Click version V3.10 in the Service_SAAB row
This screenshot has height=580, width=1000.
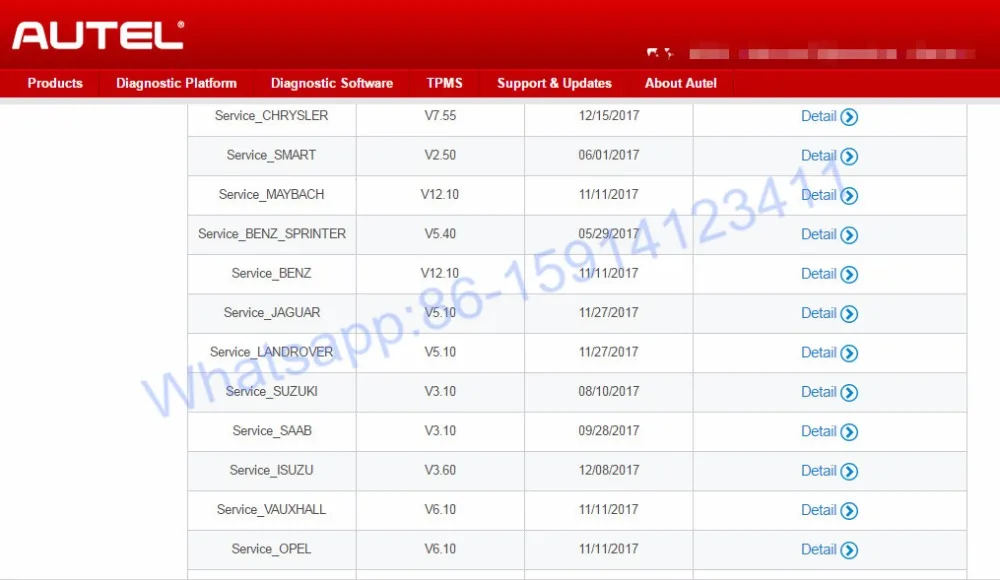coord(440,431)
